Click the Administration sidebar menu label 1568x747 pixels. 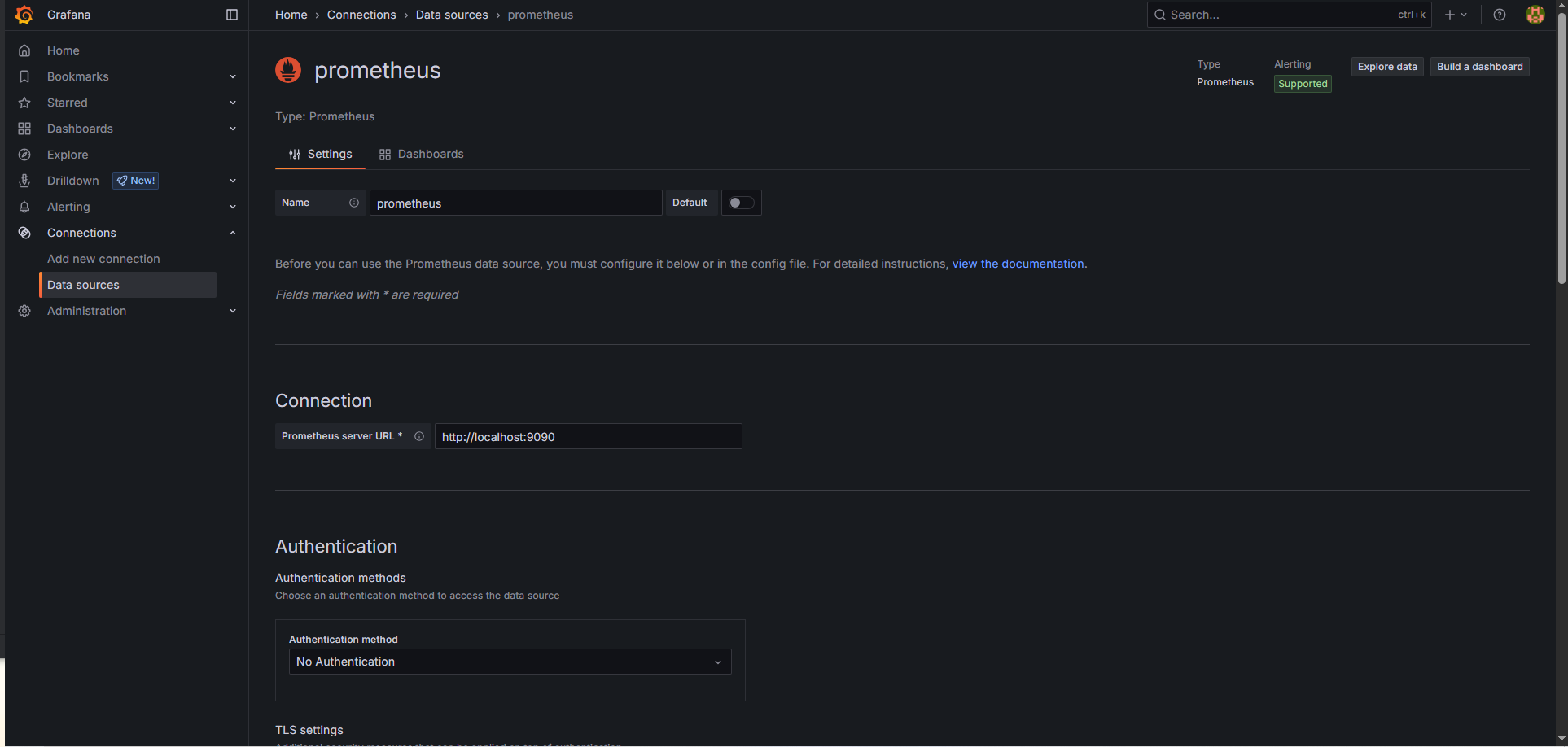(86, 311)
